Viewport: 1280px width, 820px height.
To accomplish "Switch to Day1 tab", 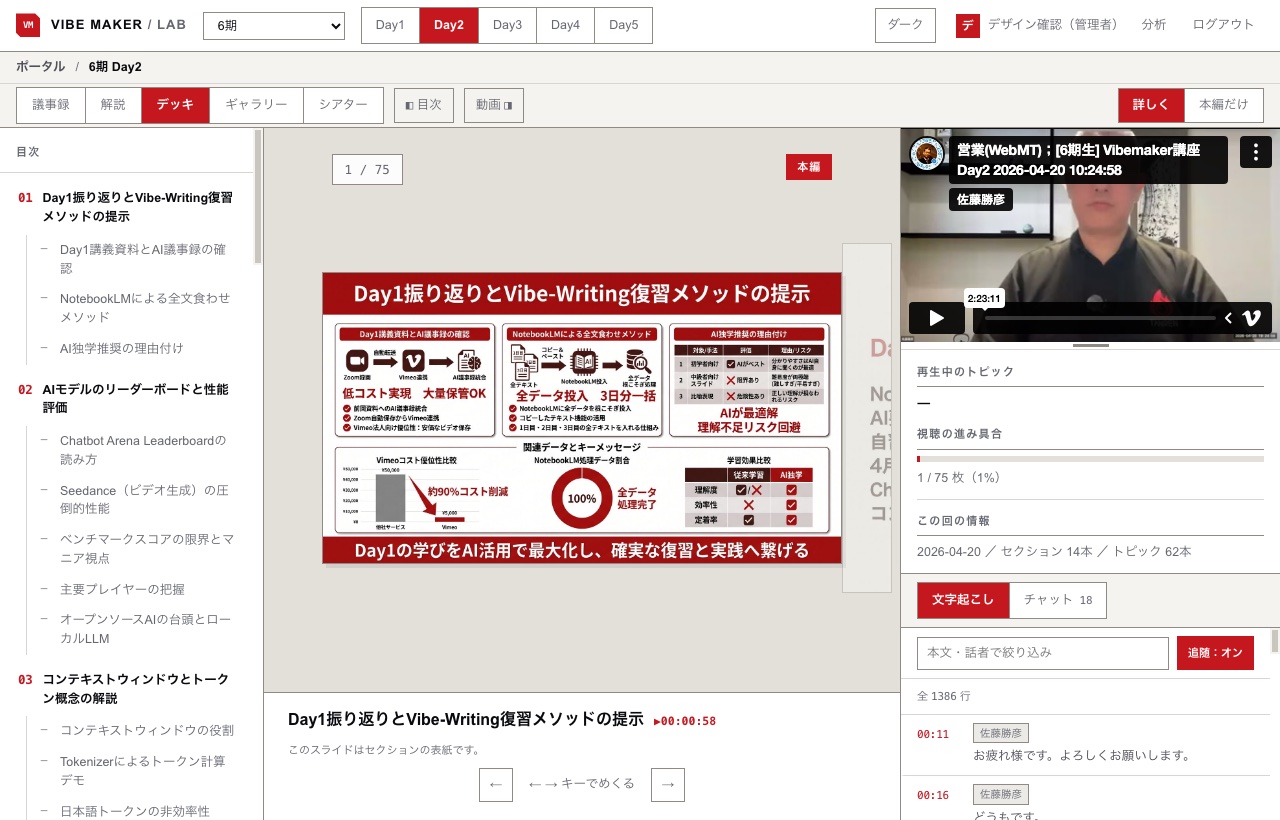I will (390, 25).
